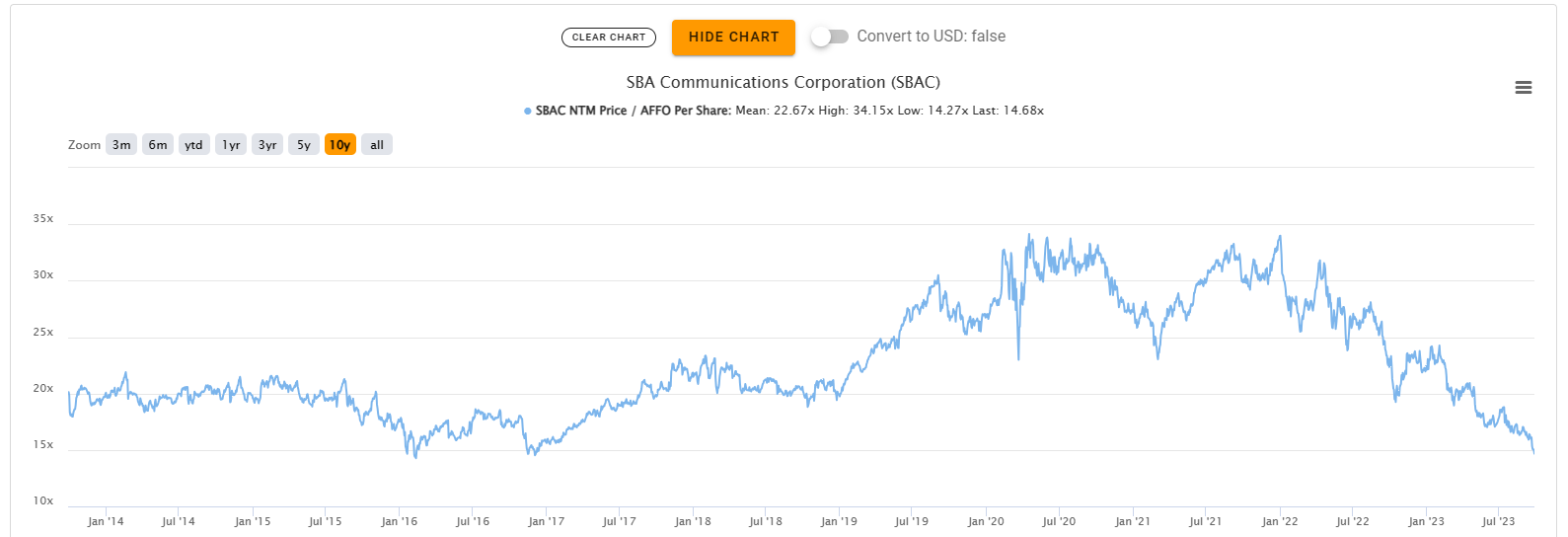This screenshot has height=537, width=1568.
Task: Click the Jan '14 x-axis label
Action: 106,521
